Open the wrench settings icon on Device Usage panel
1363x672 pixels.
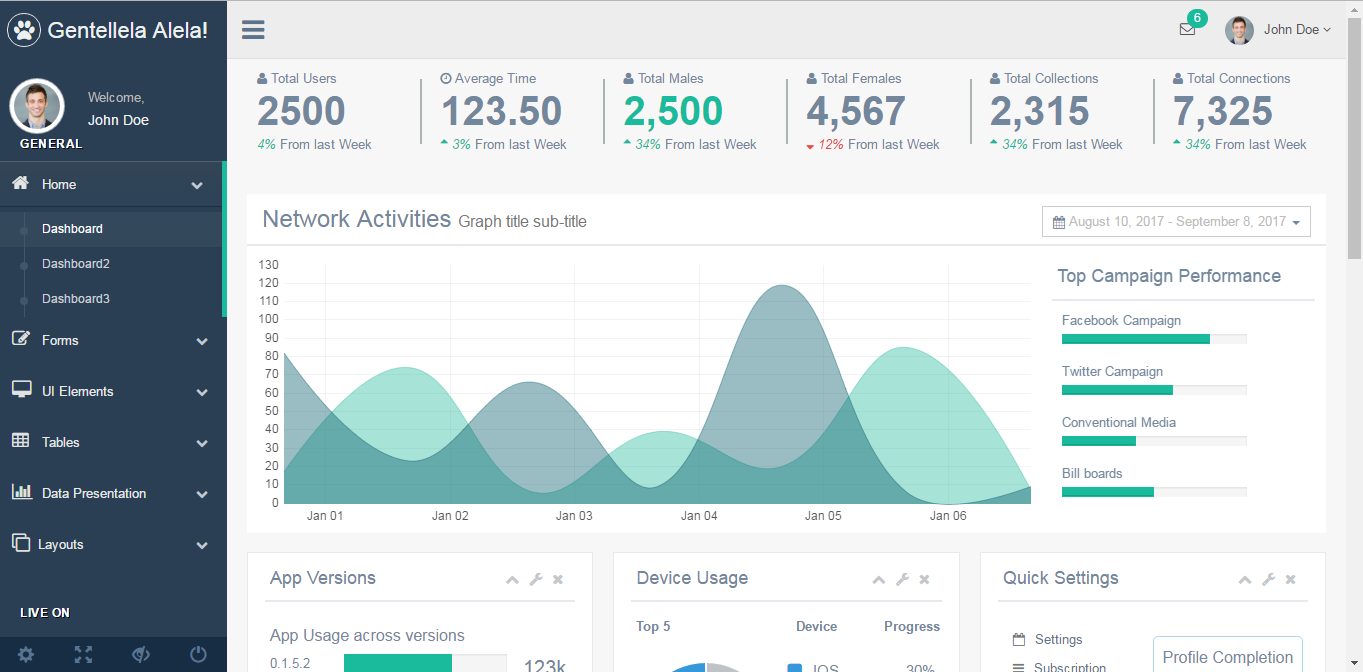[902, 579]
